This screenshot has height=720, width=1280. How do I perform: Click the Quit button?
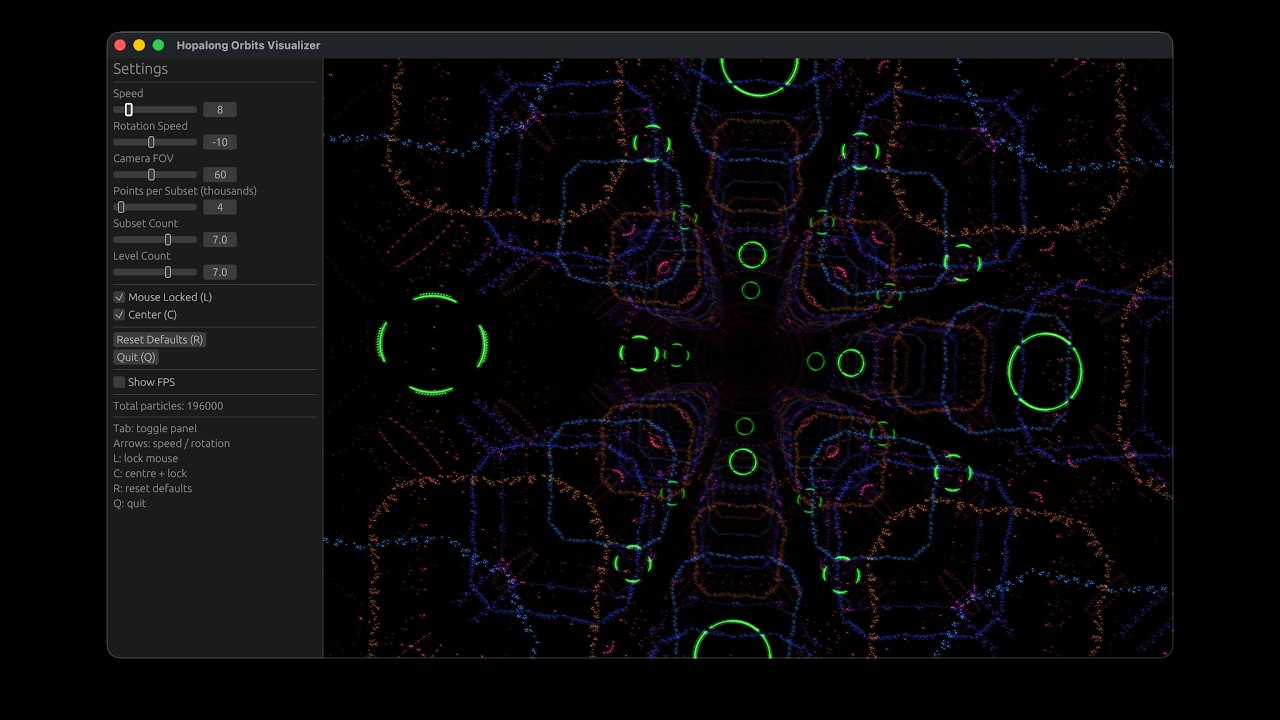[135, 357]
